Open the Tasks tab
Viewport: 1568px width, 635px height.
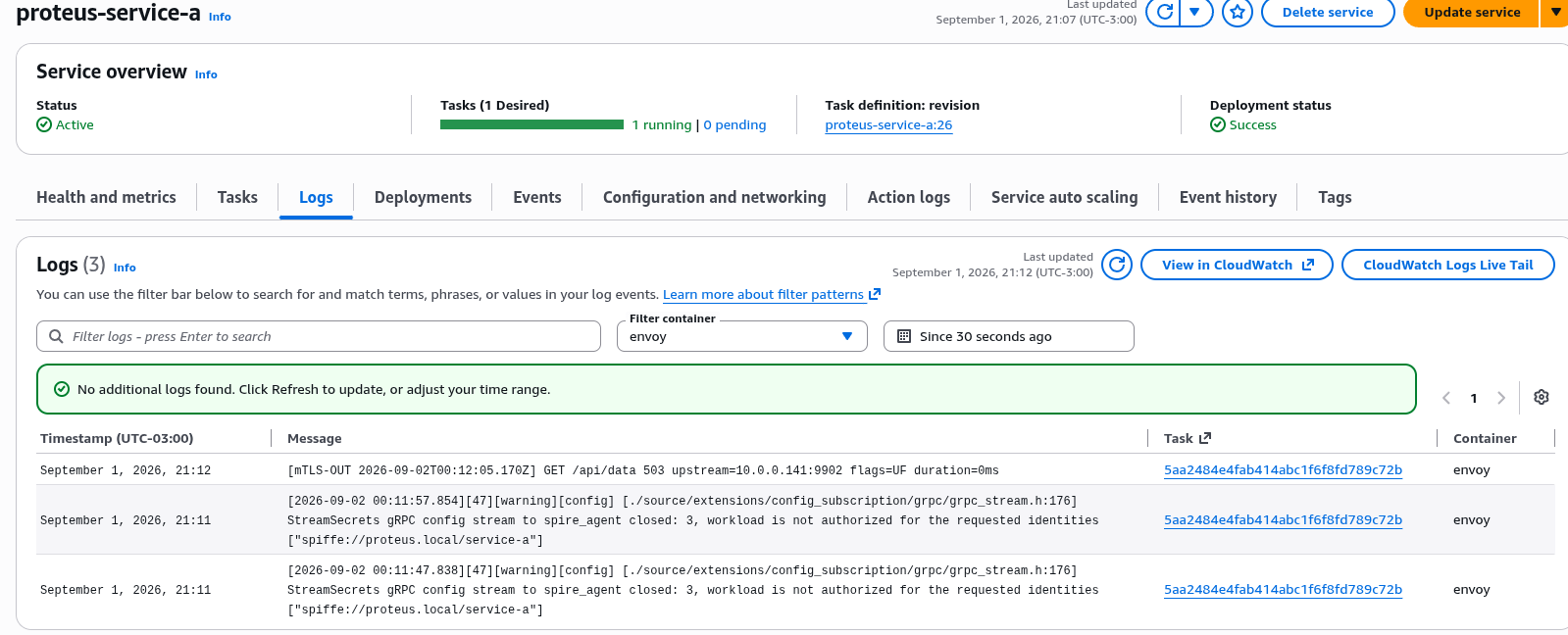tap(237, 197)
